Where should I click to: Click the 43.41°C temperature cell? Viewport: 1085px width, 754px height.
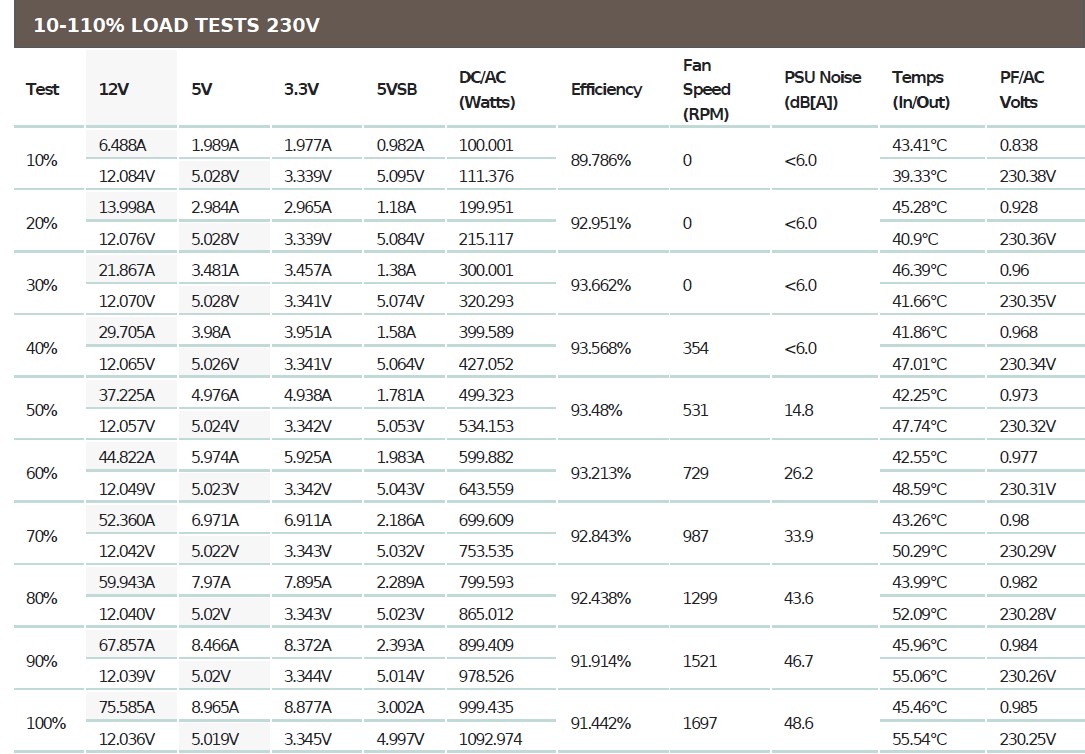pos(920,145)
